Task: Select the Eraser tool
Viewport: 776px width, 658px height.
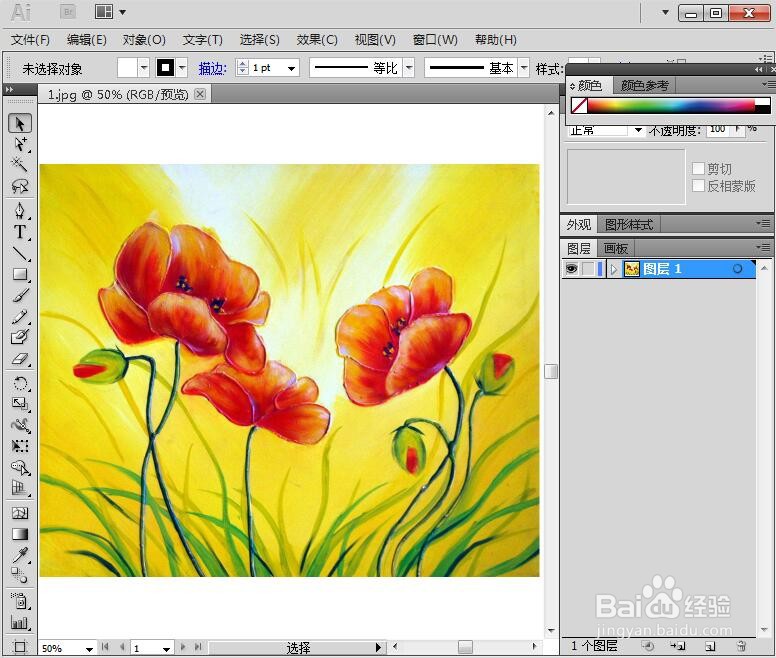Action: (x=20, y=359)
